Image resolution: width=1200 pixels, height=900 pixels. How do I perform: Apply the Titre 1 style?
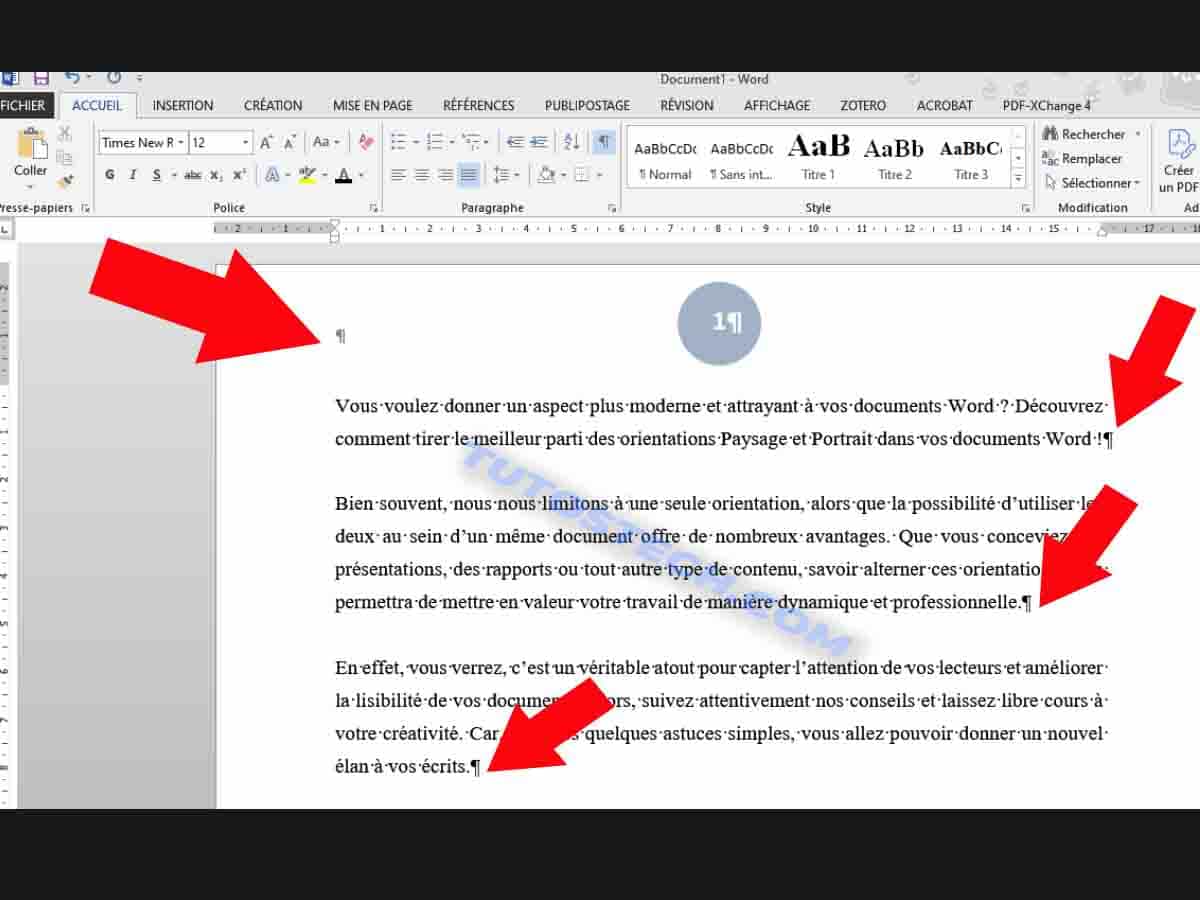click(818, 159)
